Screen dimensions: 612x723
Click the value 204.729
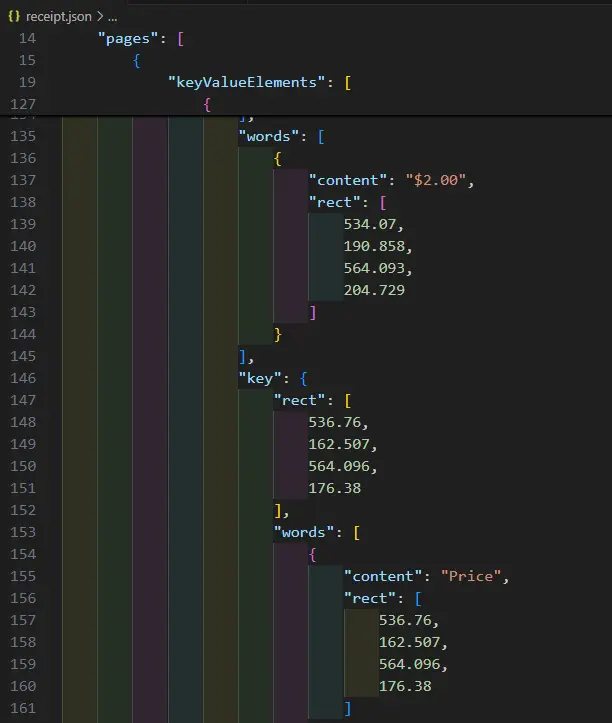coord(374,290)
